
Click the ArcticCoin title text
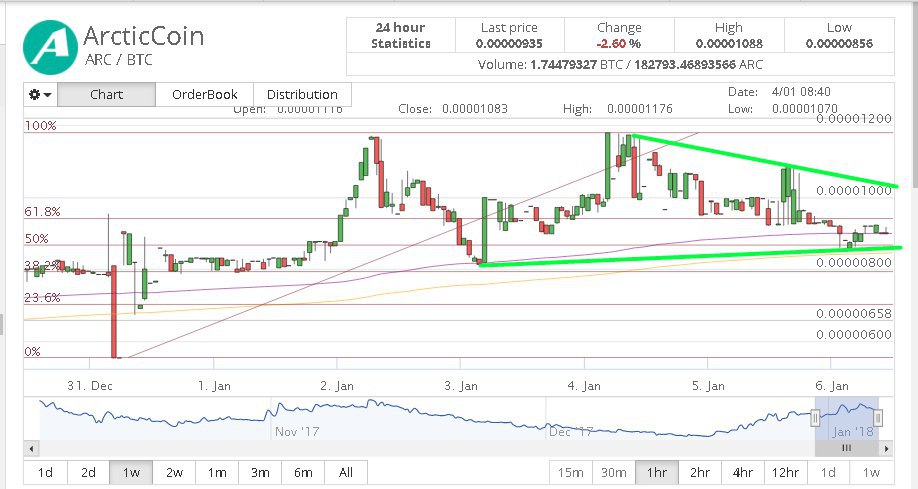pos(144,36)
